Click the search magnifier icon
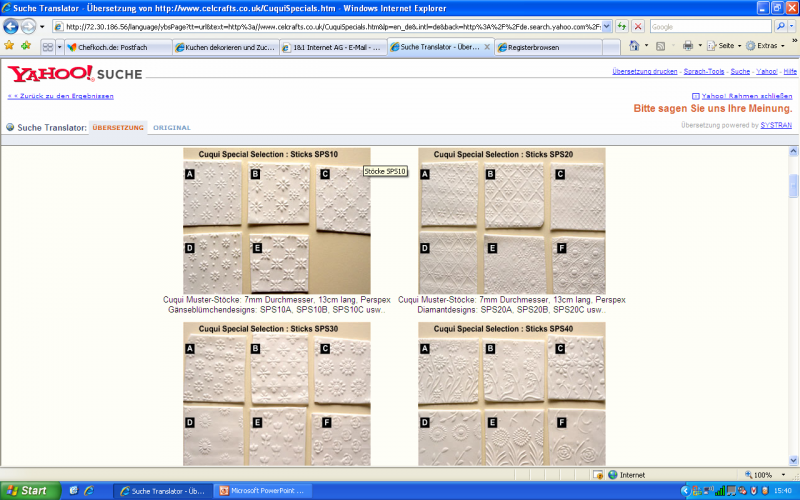 click(779, 26)
